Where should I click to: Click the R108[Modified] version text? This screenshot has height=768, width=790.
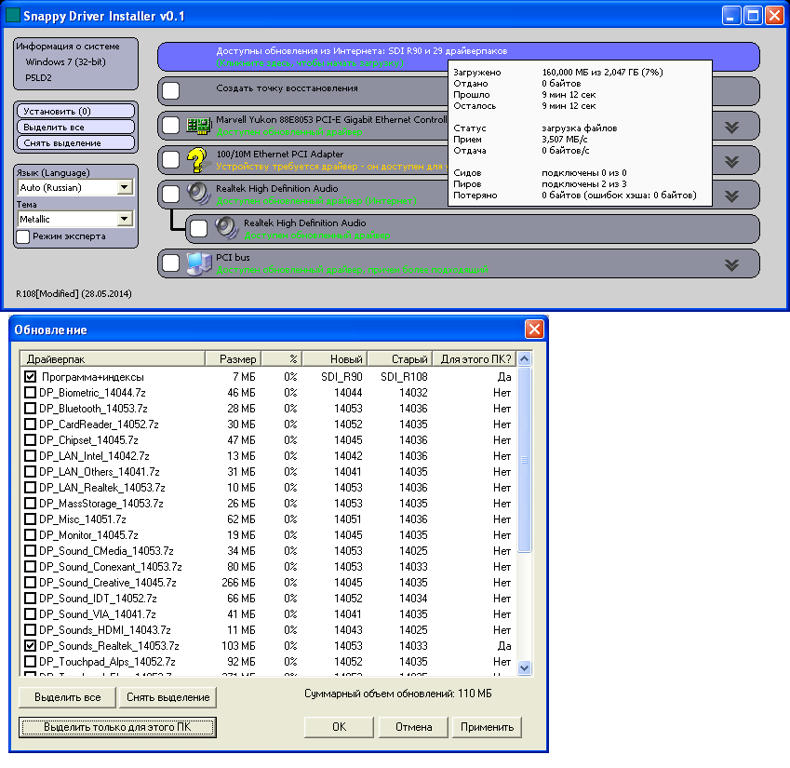74,294
